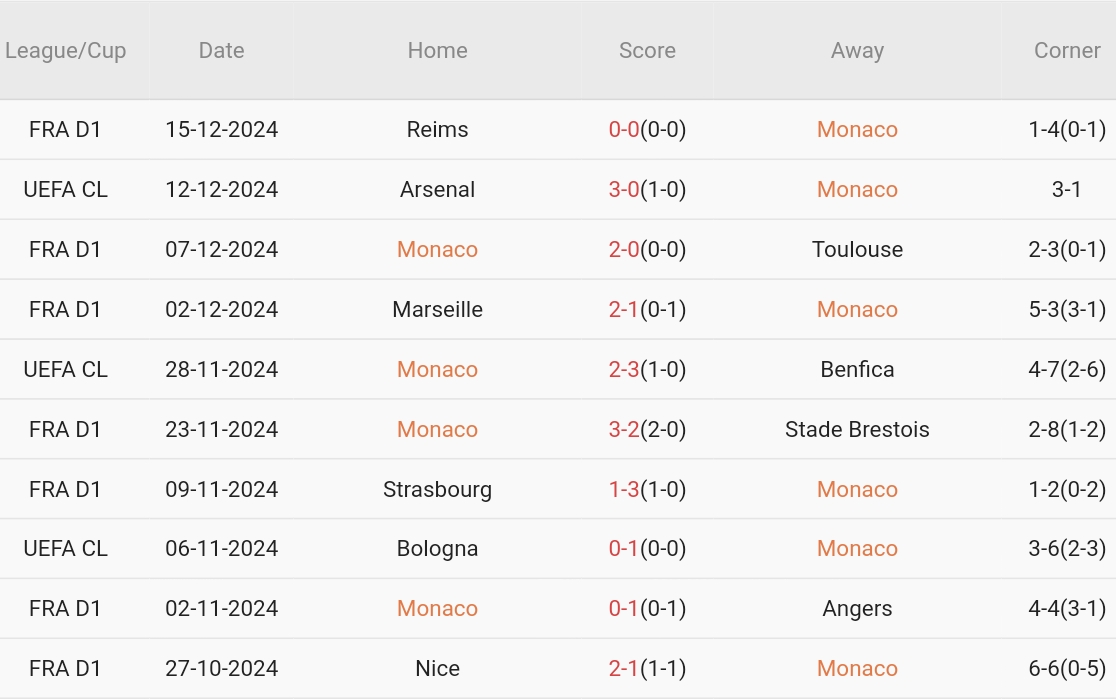The height and width of the screenshot is (699, 1116).
Task: Open the Bologna team link
Action: click(x=437, y=549)
